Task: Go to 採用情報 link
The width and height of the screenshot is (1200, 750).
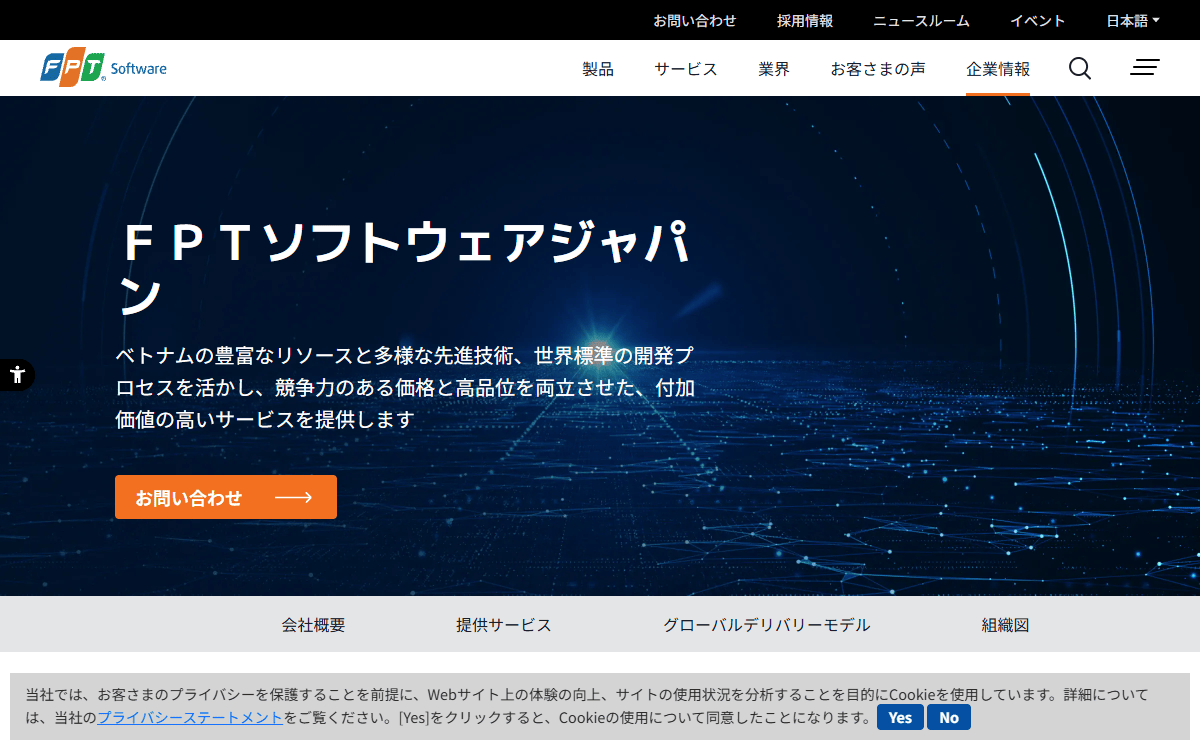Action: tap(805, 20)
